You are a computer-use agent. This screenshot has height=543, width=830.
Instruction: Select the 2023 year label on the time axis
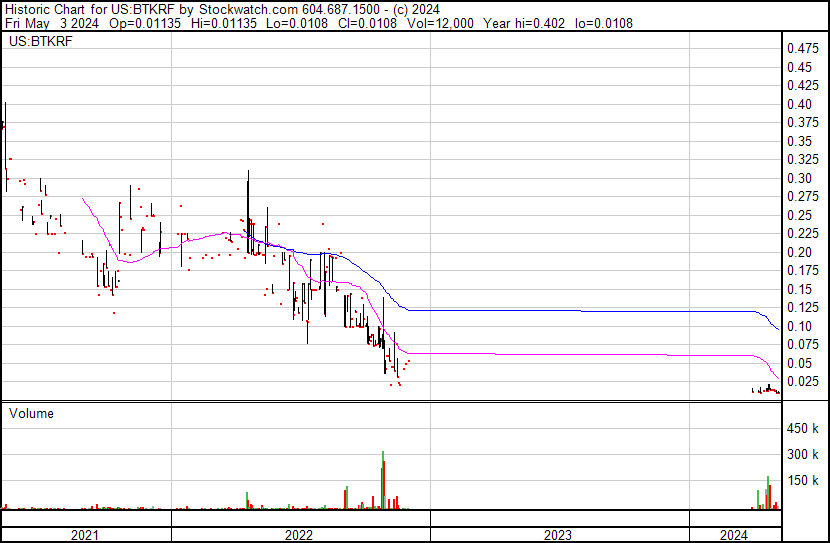pos(558,535)
